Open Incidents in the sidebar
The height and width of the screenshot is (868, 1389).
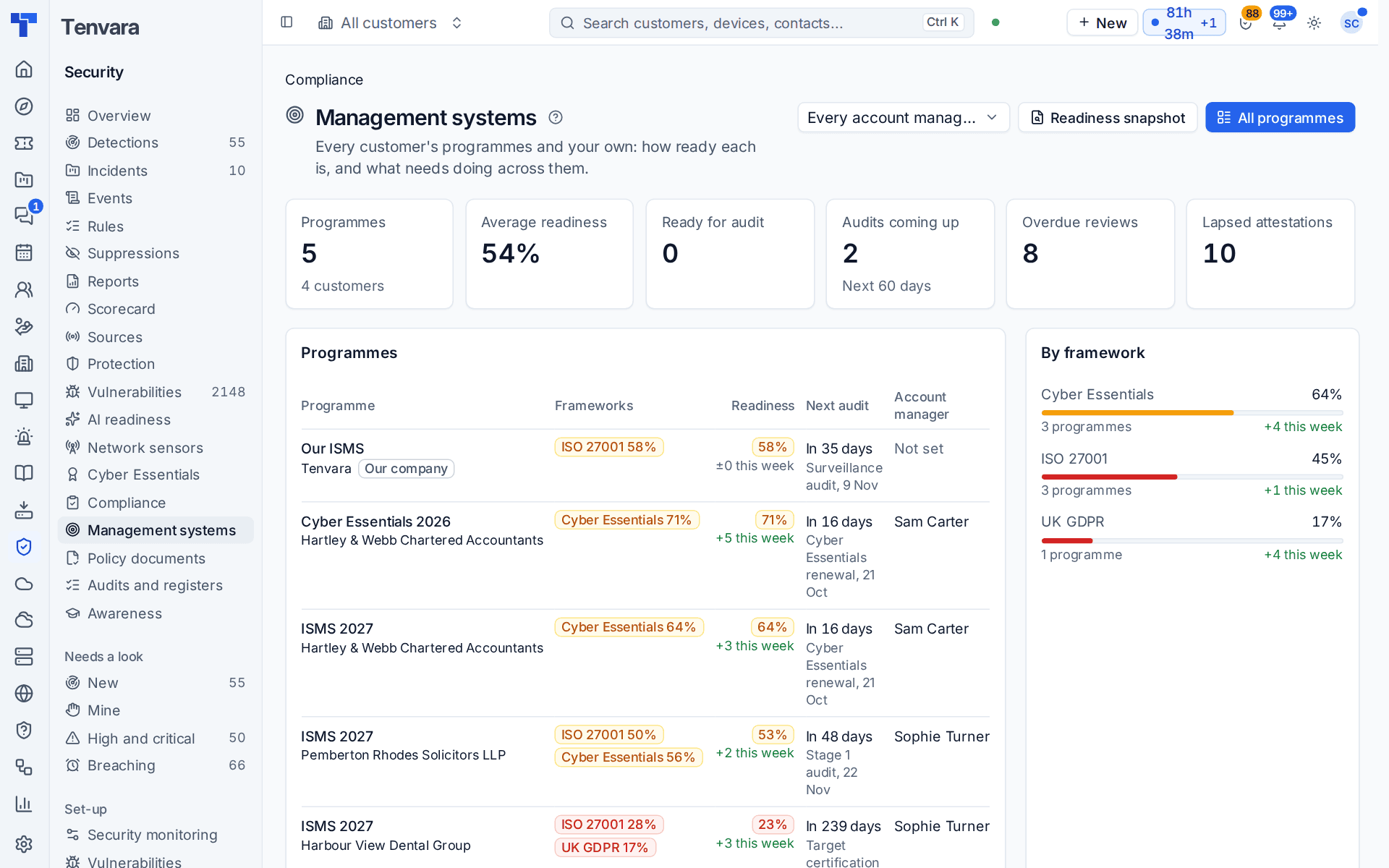point(156,171)
